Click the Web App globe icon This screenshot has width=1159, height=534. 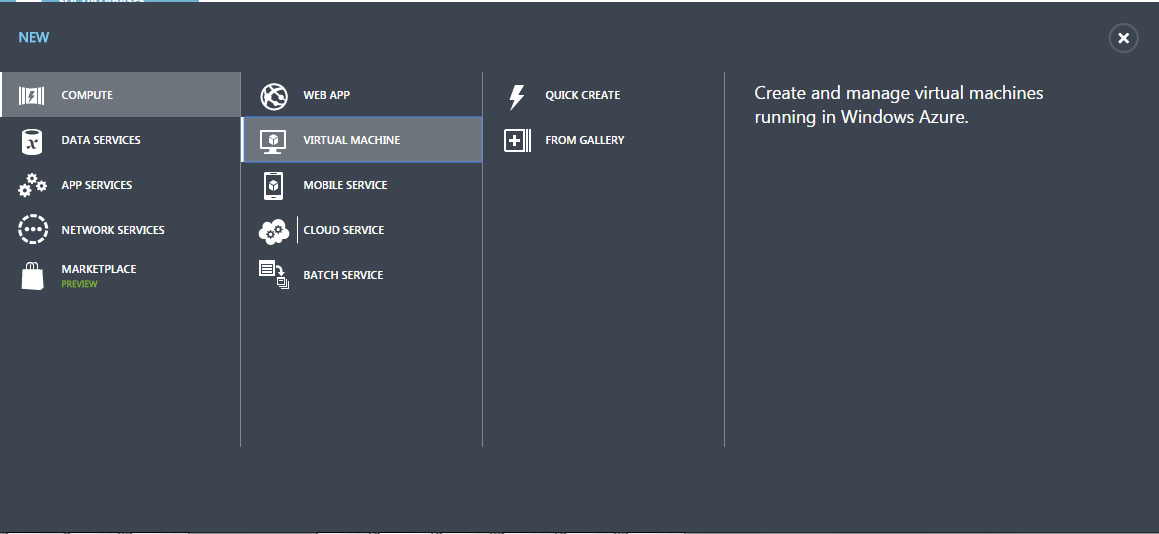click(x=273, y=96)
